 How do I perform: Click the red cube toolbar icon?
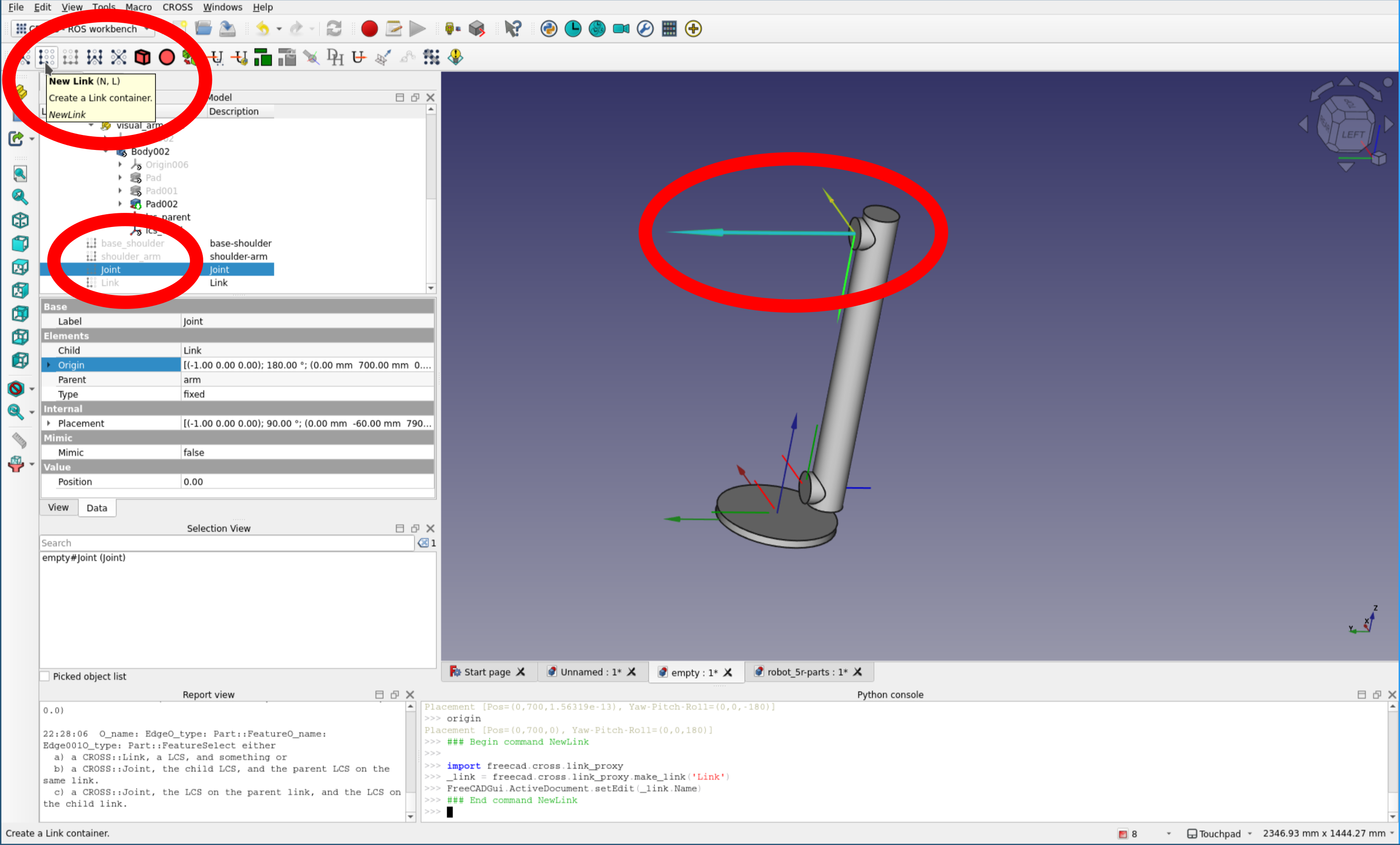click(x=143, y=57)
